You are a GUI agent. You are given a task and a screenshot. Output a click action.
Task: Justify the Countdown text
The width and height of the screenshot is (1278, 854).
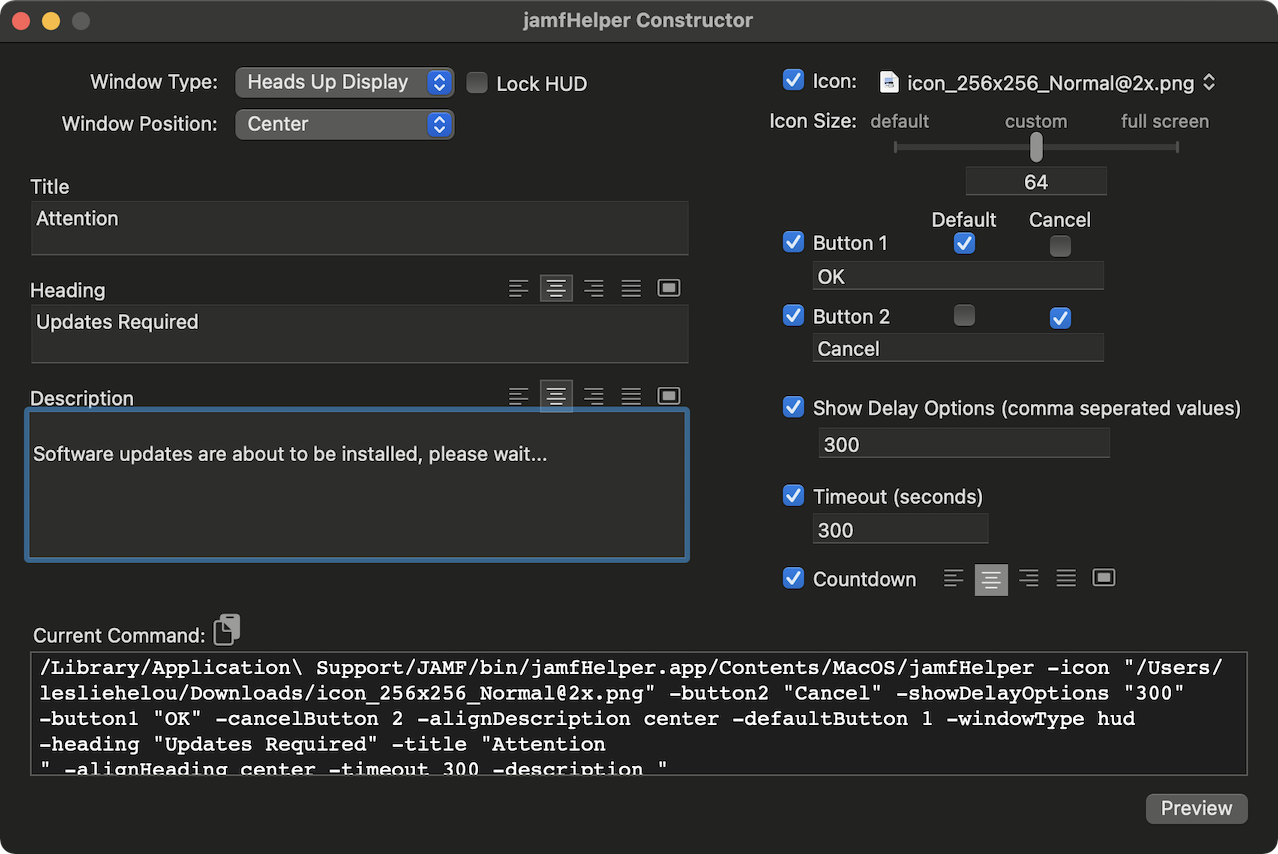point(1066,578)
